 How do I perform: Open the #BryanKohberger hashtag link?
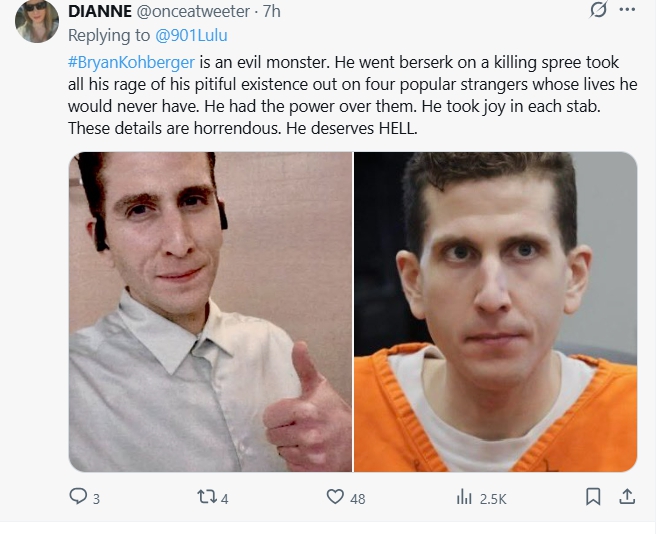click(x=131, y=62)
